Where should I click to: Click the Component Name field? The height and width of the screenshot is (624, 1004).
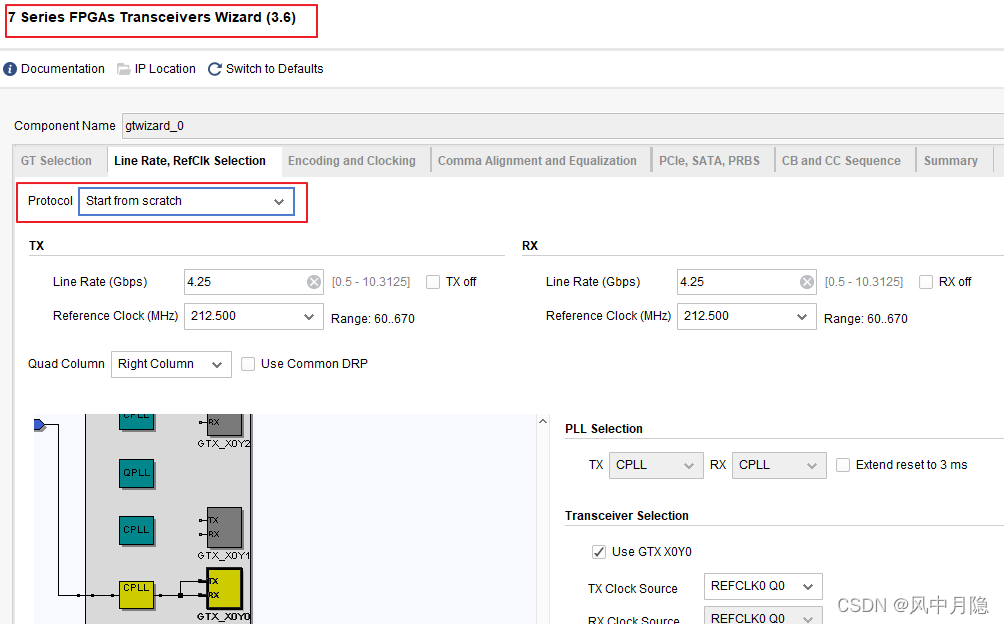point(563,126)
